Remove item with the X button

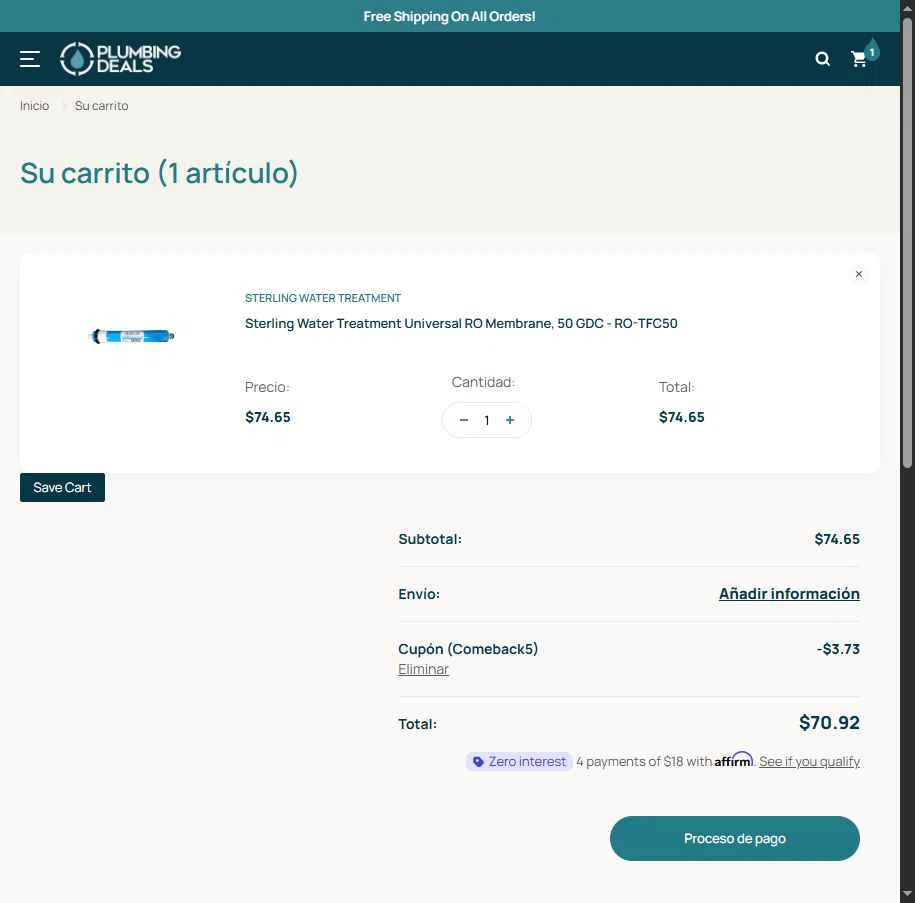[858, 274]
